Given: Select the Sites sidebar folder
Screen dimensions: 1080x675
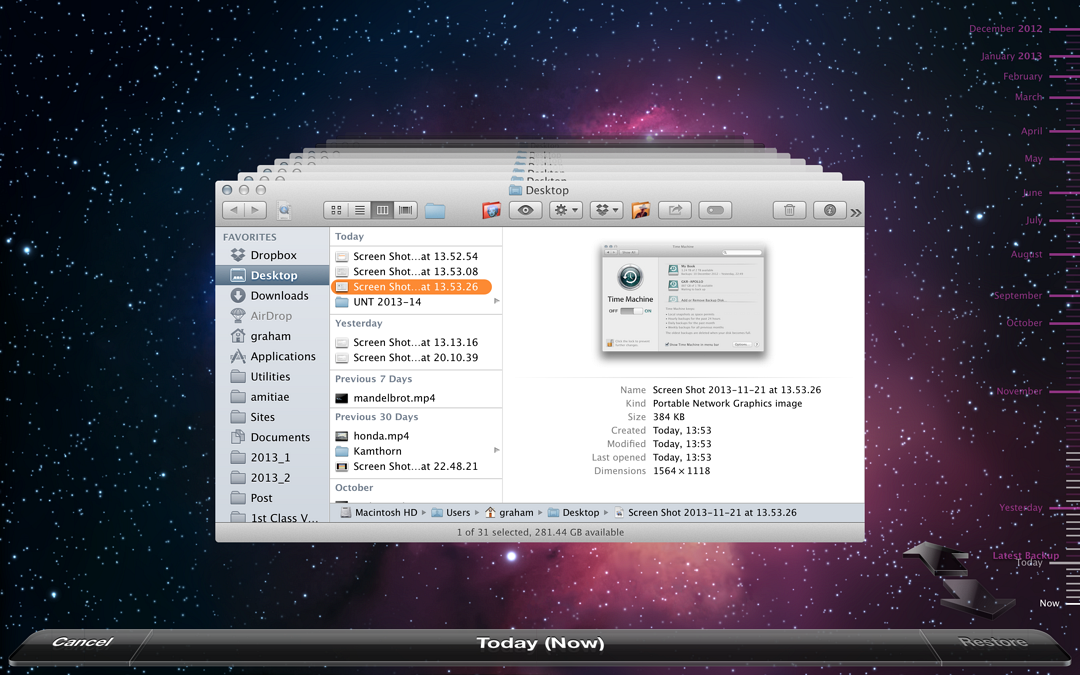Looking at the screenshot, I should (272, 417).
